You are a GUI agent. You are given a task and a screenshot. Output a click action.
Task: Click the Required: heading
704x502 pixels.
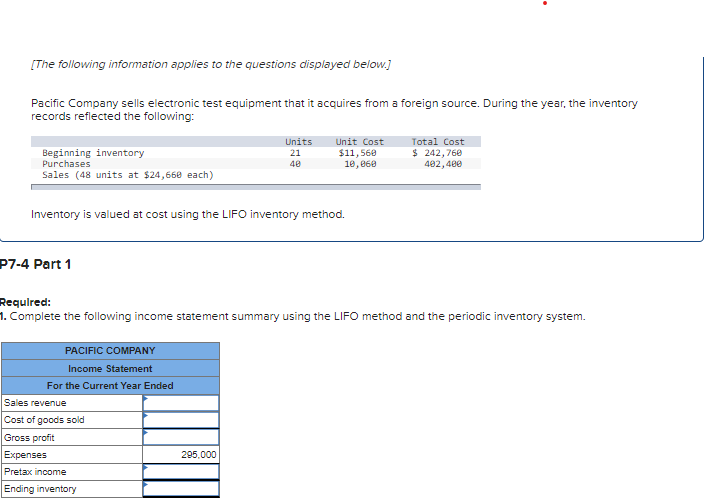tap(25, 302)
